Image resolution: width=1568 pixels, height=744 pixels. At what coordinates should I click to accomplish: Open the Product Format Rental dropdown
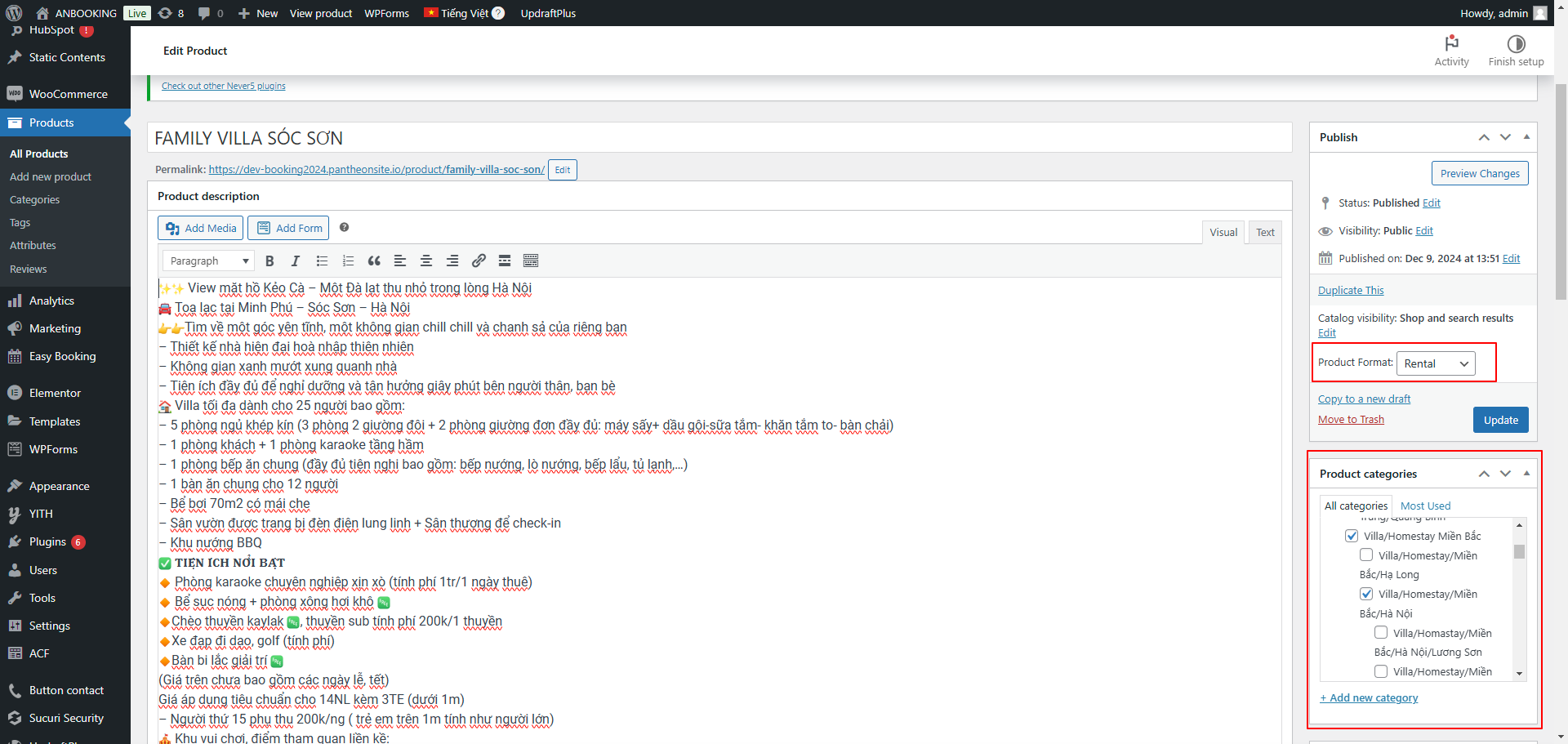pyautogui.click(x=1437, y=363)
